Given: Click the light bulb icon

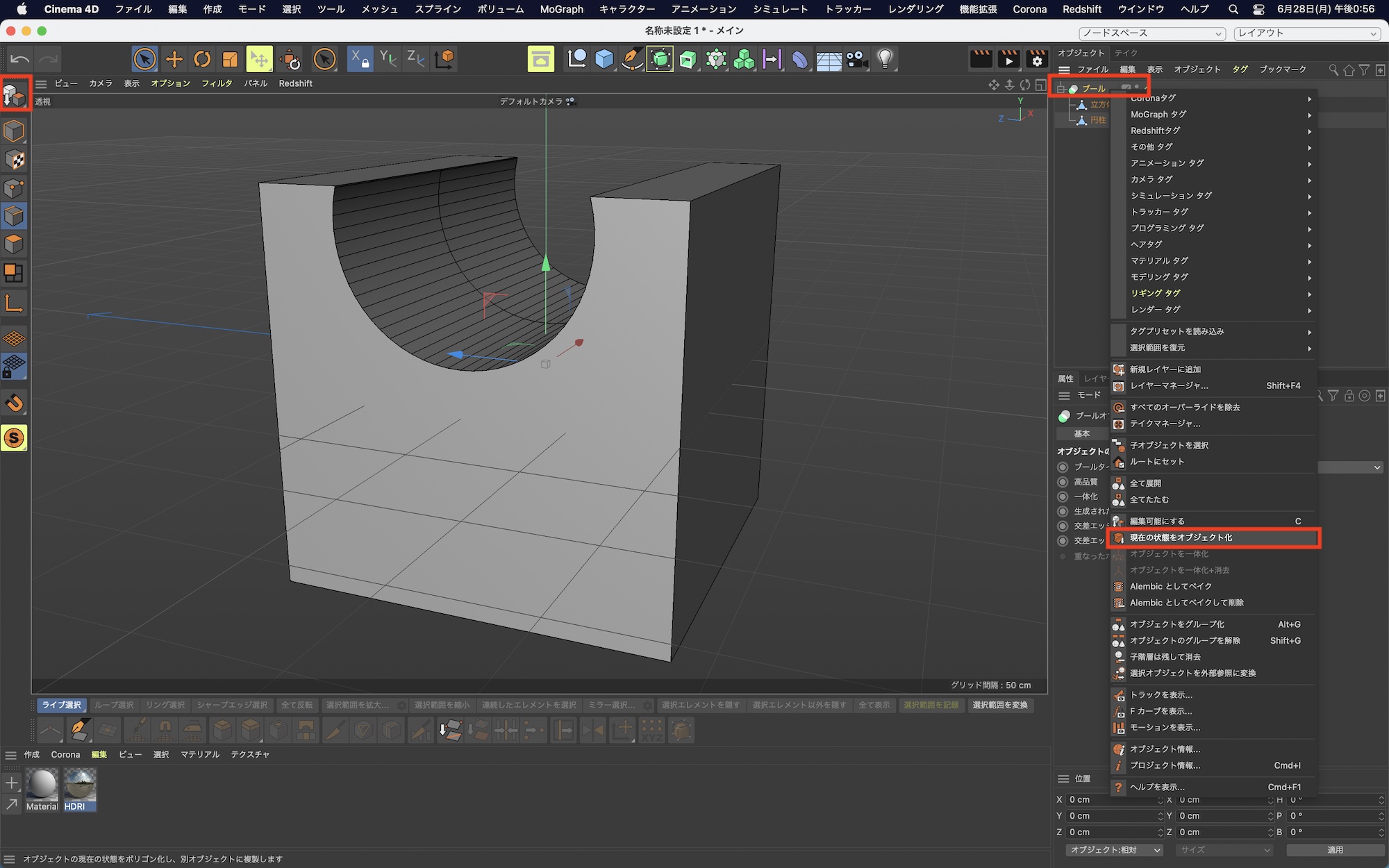Looking at the screenshot, I should [885, 60].
